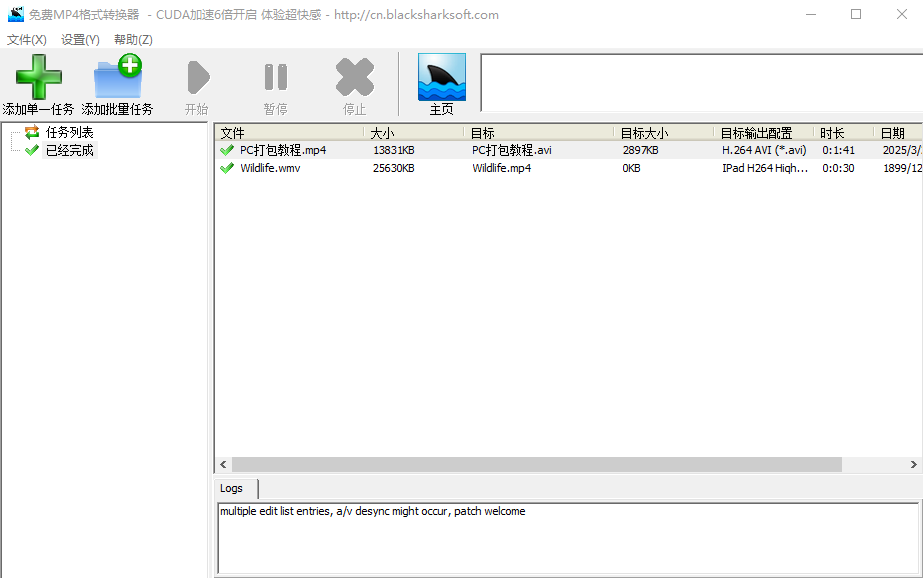Image resolution: width=923 pixels, height=578 pixels.
Task: Click the 暂停 pause icon
Action: point(275,77)
